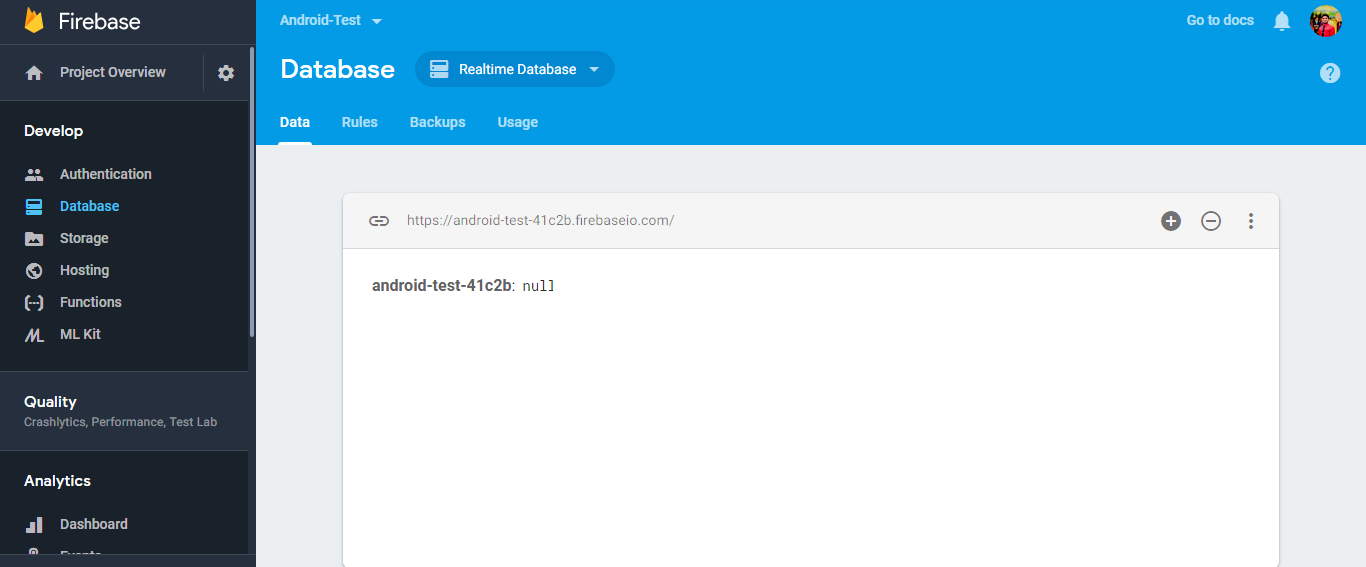The height and width of the screenshot is (567, 1366).
Task: Switch to the Data tab
Action: coord(295,122)
